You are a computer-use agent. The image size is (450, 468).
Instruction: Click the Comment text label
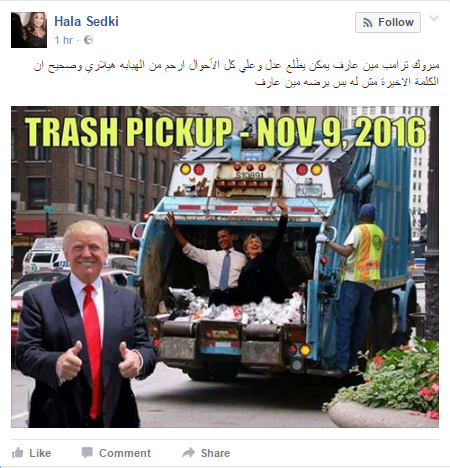click(125, 453)
